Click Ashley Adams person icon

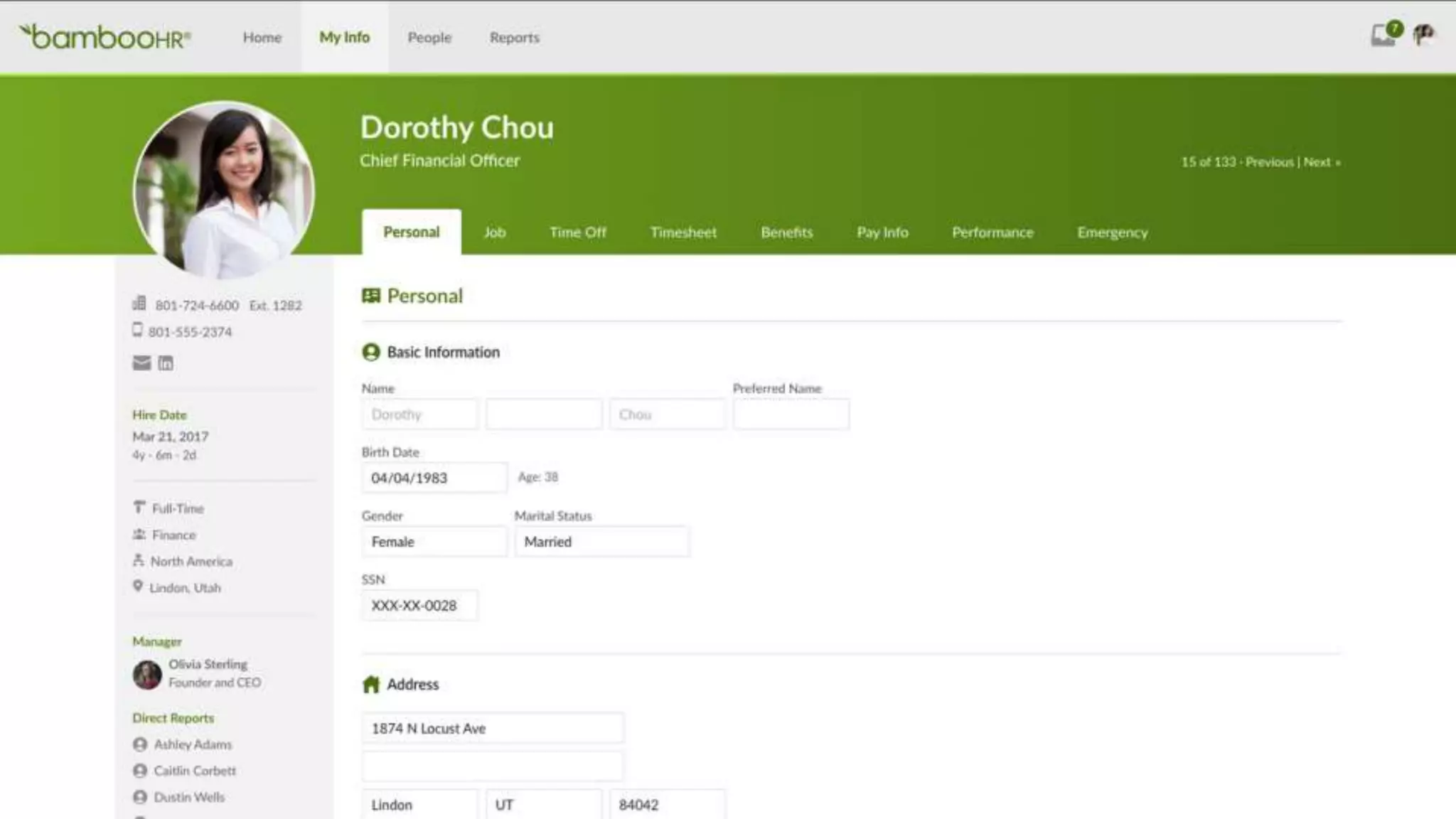(140, 744)
